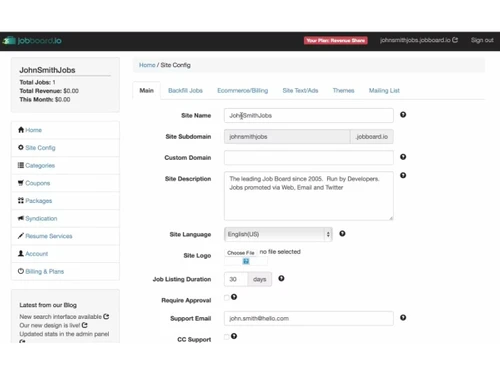Screen dimensions: 500x375
Task: Click the person icon beside Account
Action: (21, 253)
